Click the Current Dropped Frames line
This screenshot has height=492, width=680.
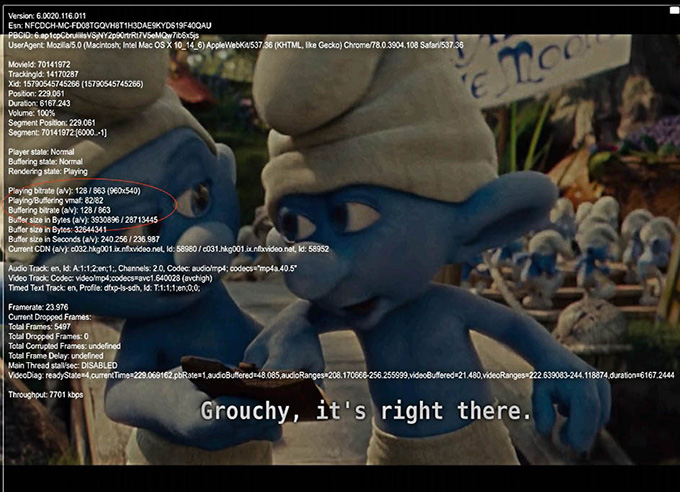coord(50,317)
